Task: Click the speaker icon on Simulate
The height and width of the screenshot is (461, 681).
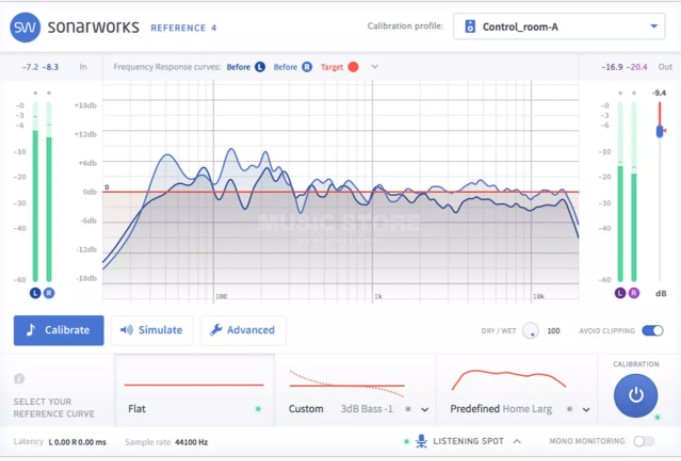Action: coord(126,330)
